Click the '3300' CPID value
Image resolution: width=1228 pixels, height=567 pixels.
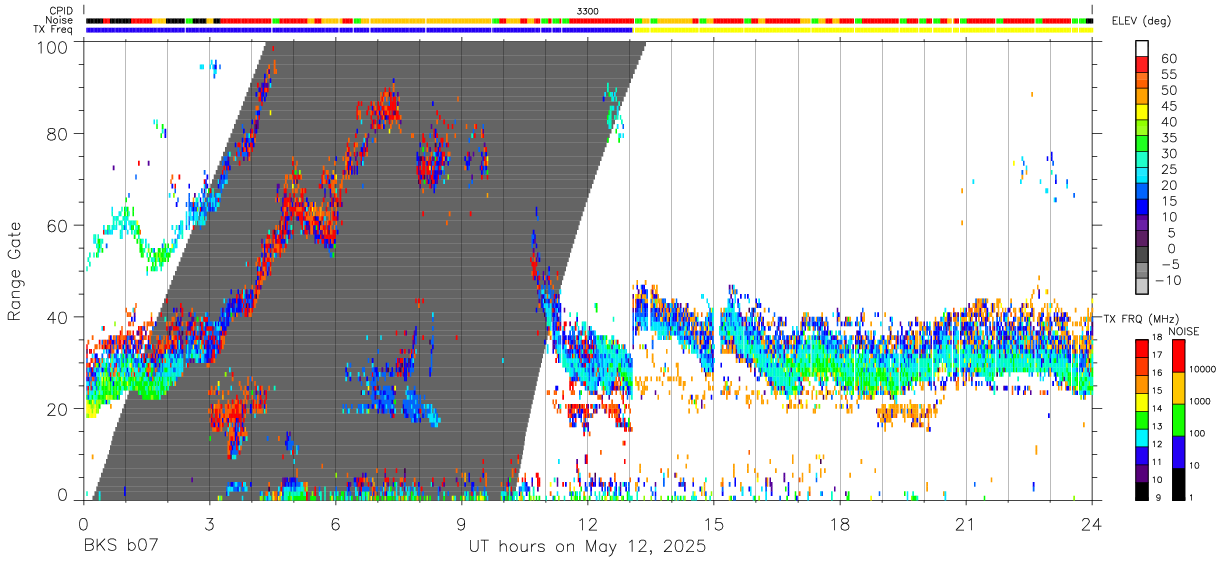(x=588, y=11)
